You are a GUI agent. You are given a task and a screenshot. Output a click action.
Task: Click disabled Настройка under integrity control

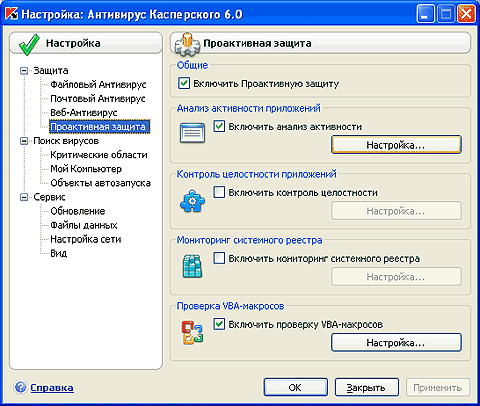(x=396, y=211)
